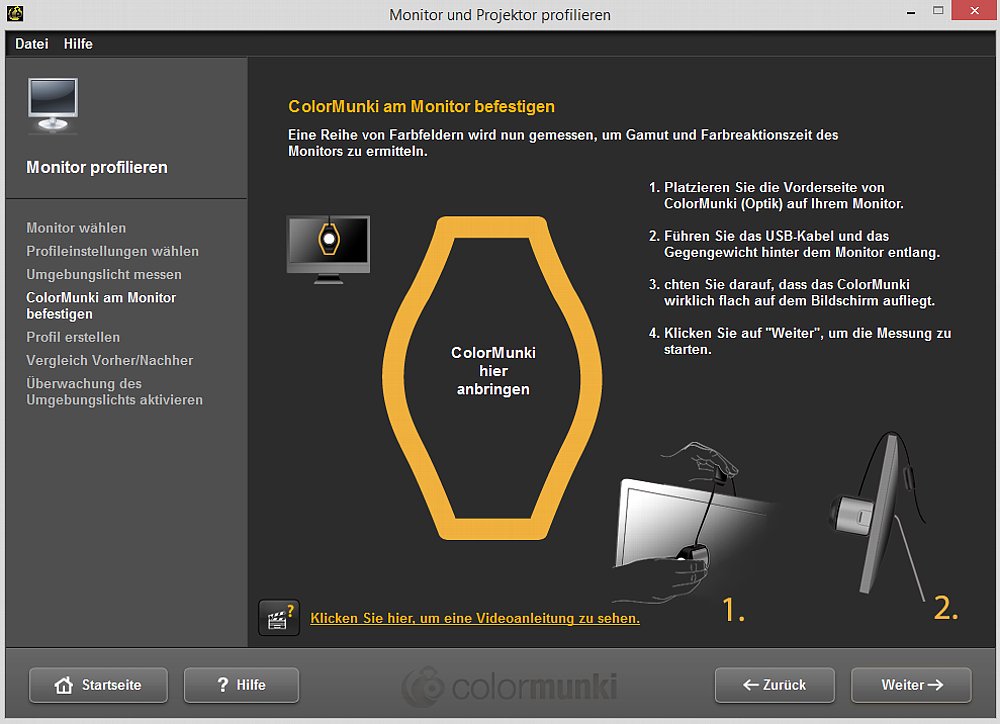Select 'ColorMunki am Monitor befestigen' step
This screenshot has height=724, width=1000.
pos(101,306)
